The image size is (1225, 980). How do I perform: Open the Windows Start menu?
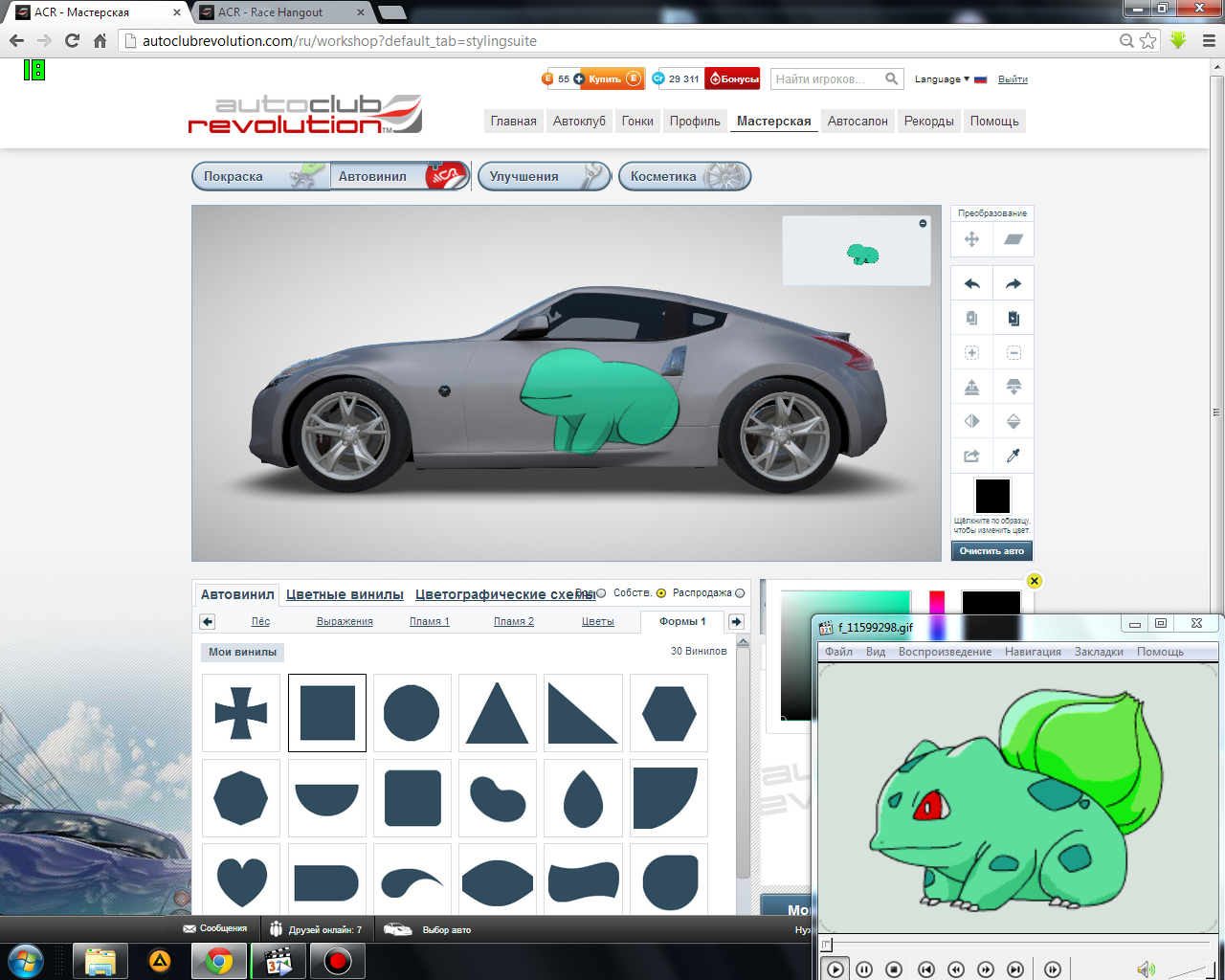click(25, 960)
